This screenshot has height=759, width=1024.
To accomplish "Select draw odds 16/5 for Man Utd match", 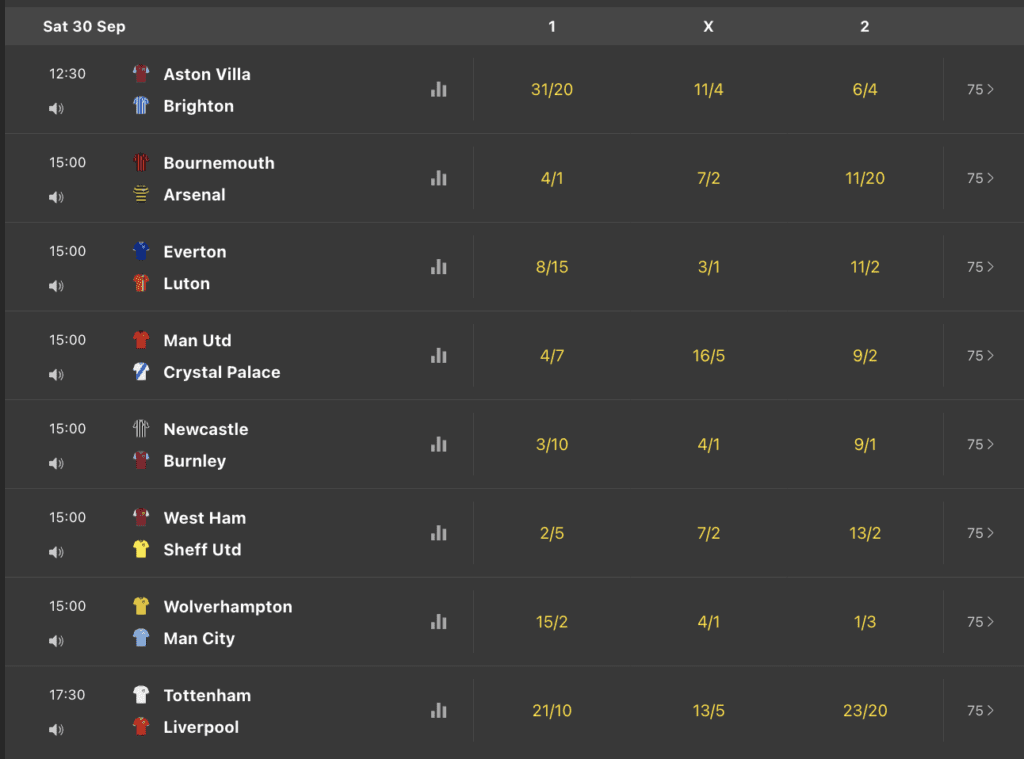I will (x=709, y=355).
